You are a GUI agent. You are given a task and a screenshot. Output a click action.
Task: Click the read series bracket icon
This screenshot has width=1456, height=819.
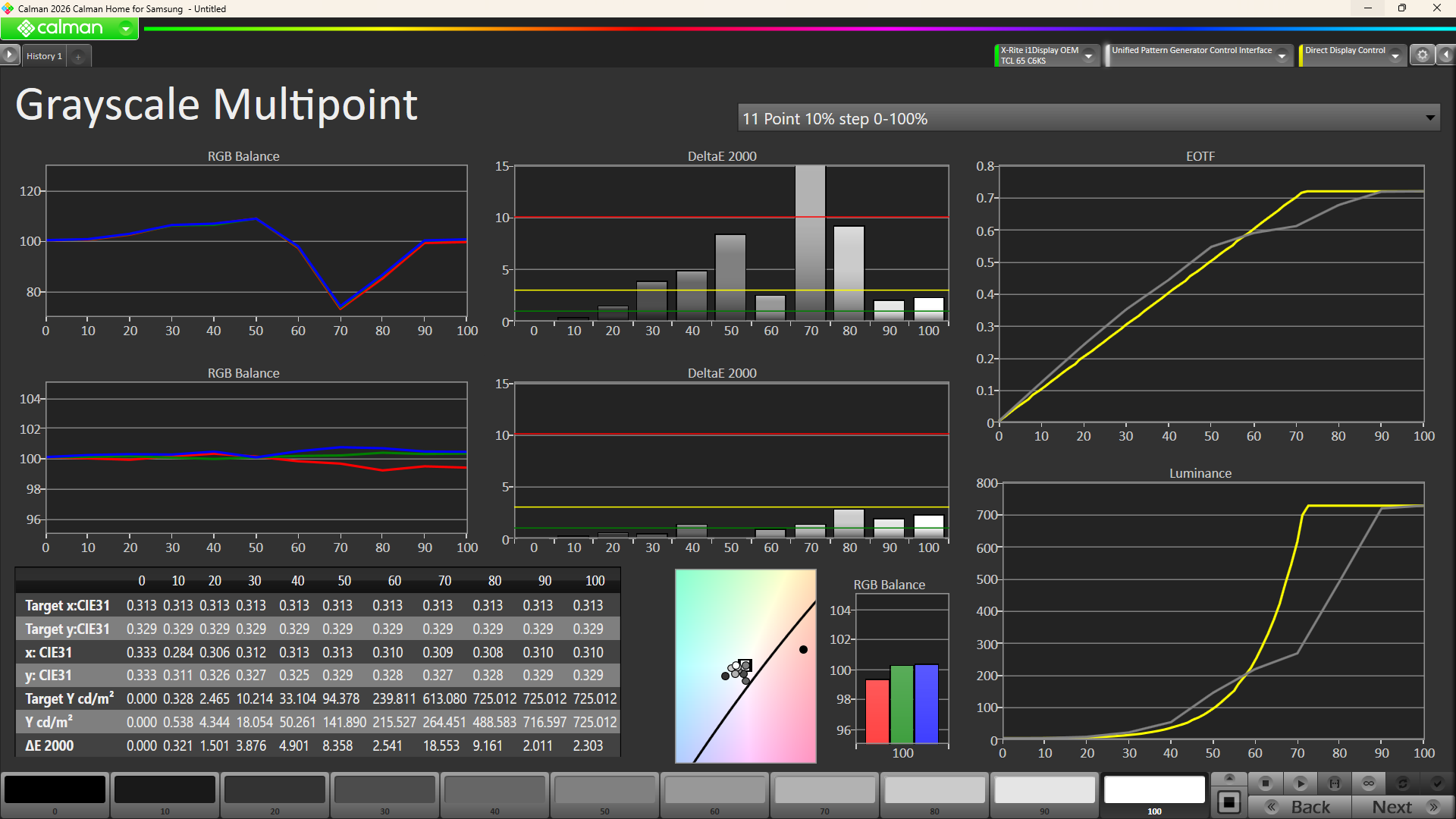click(x=1335, y=783)
